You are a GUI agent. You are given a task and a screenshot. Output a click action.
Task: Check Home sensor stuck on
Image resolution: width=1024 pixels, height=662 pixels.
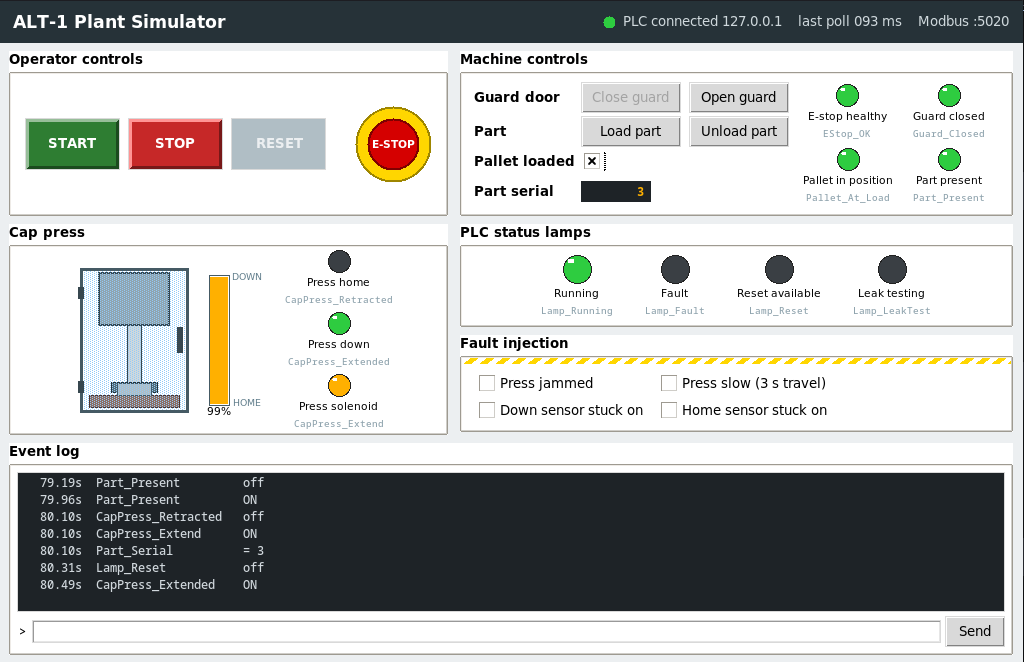pos(669,410)
